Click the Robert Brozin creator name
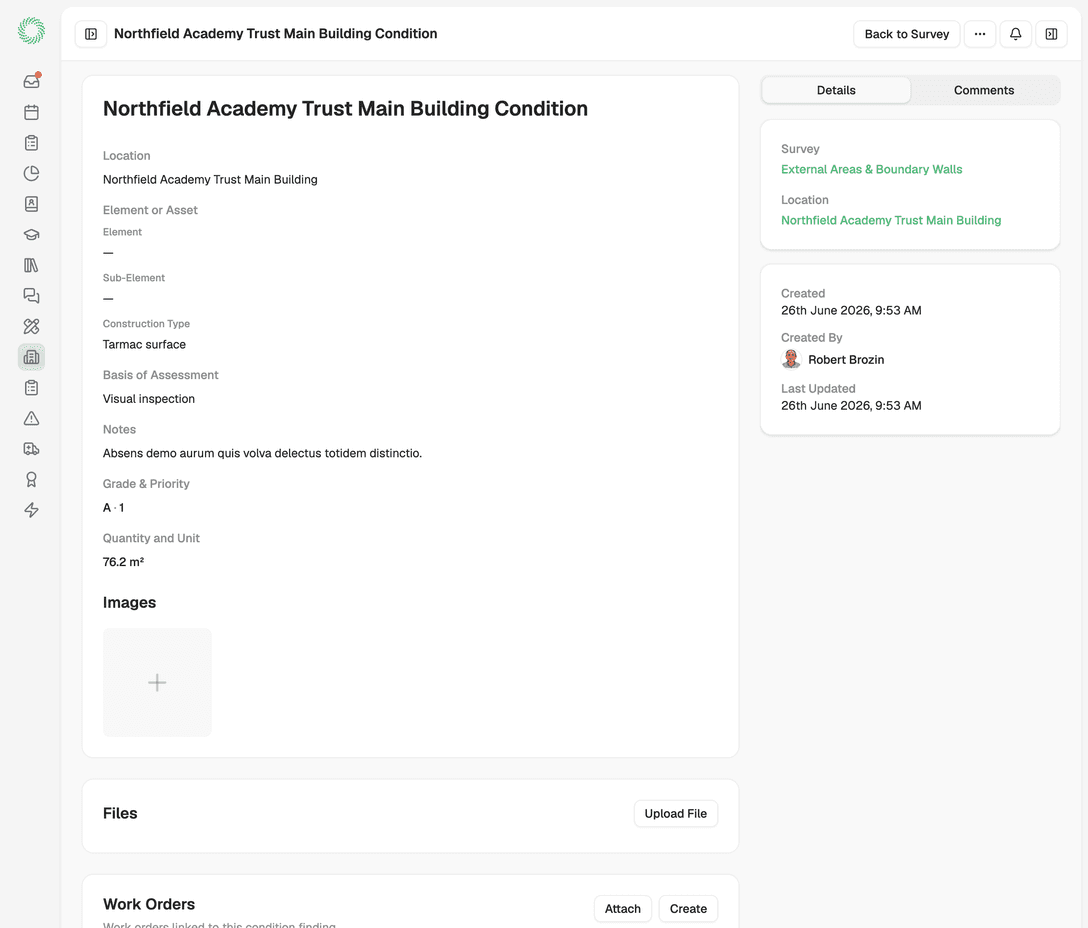1088x928 pixels. 846,360
